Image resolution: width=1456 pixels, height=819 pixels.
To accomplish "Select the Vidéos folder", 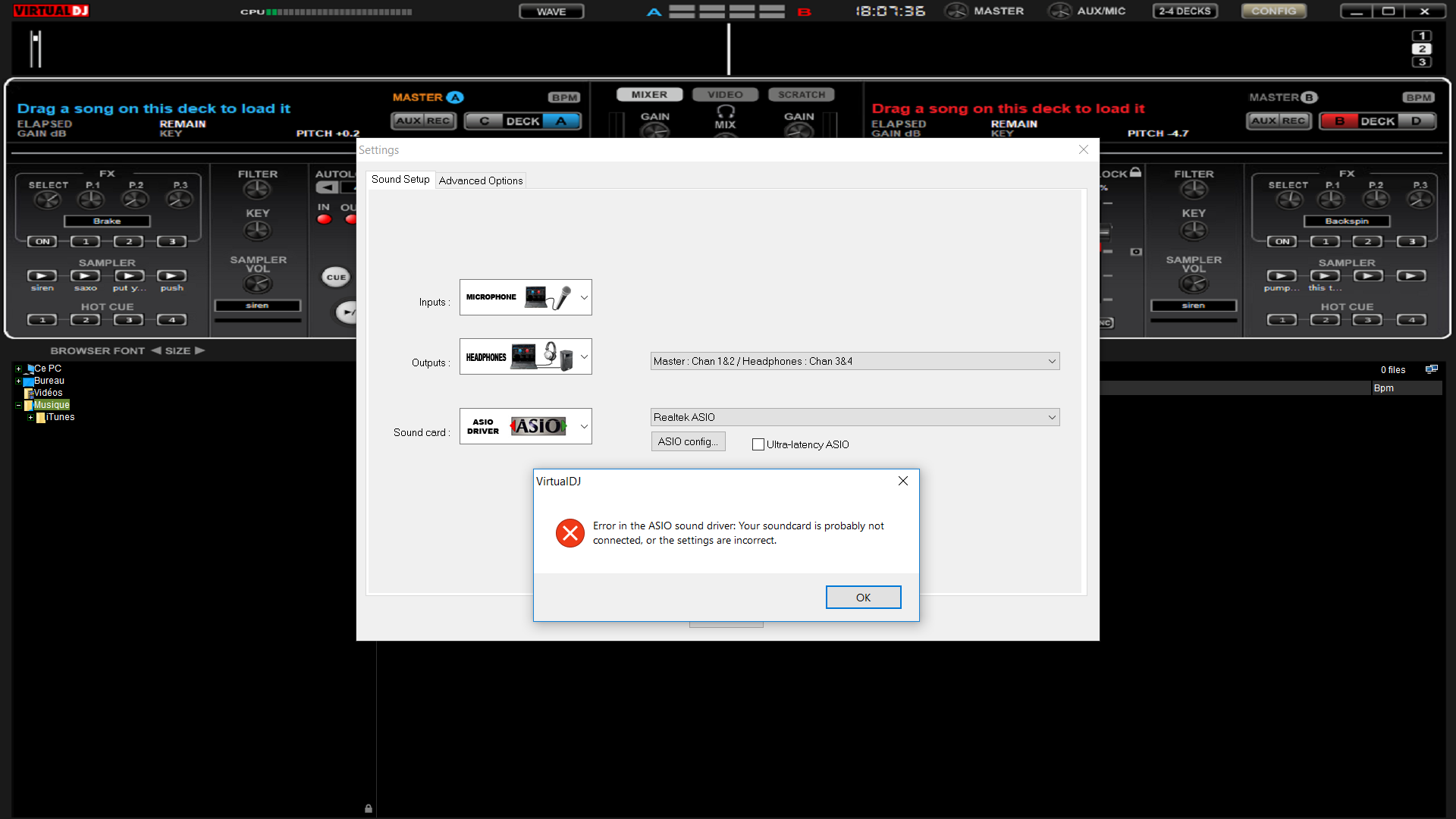I will click(48, 393).
